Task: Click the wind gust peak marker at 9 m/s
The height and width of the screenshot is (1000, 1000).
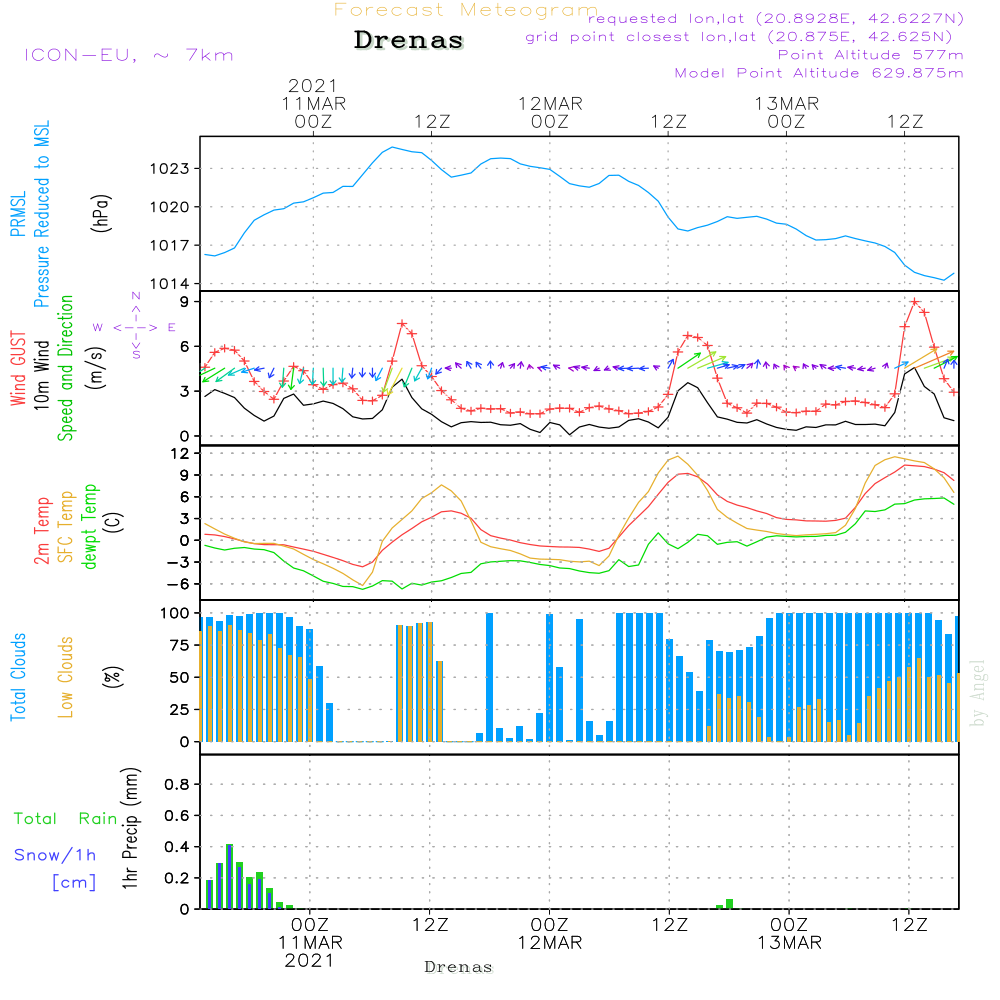Action: coord(915,302)
